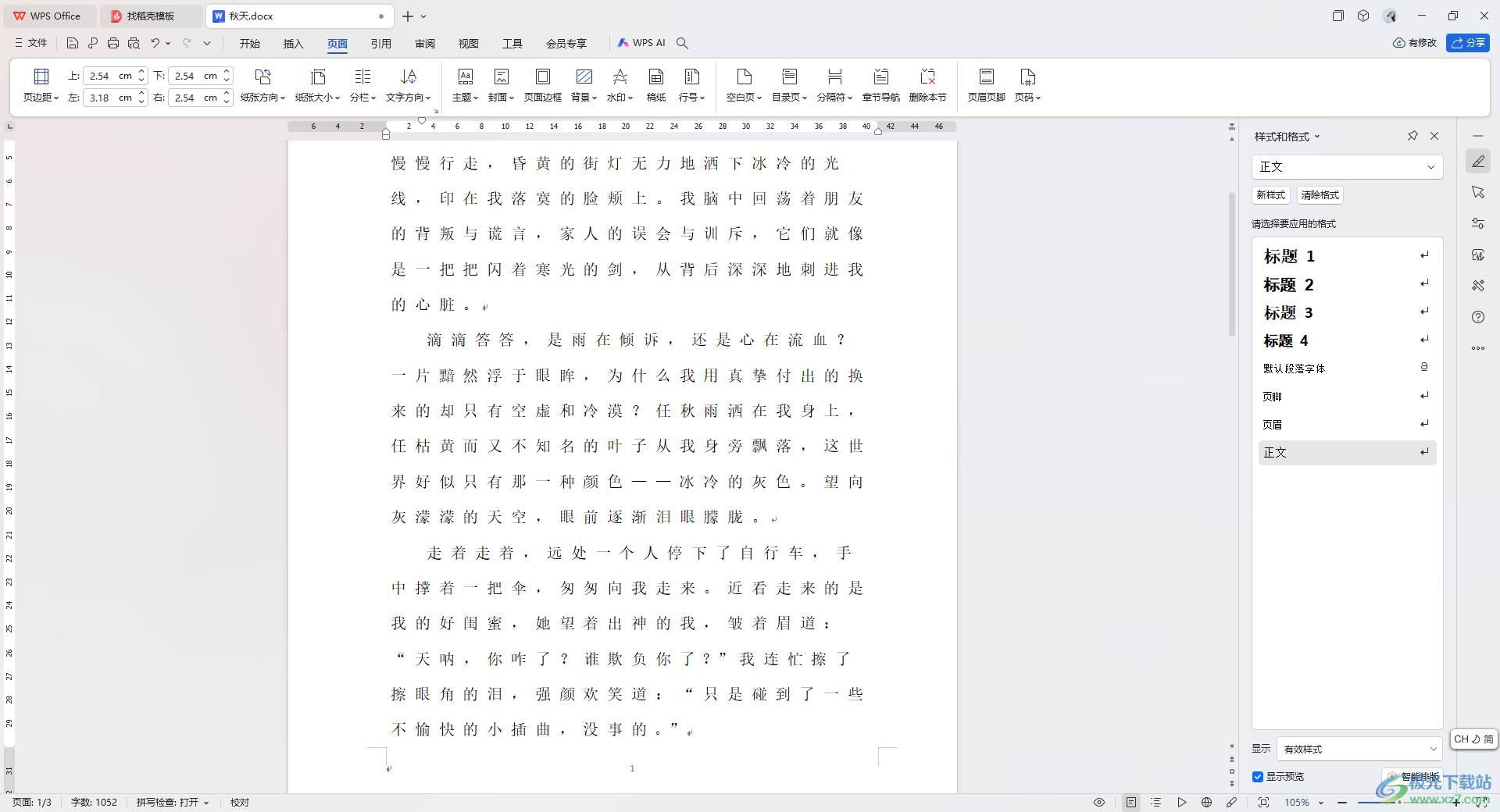Image resolution: width=1500 pixels, height=812 pixels.
Task: Toggle 拼写检查 spell check in status bar
Action: click(x=173, y=803)
